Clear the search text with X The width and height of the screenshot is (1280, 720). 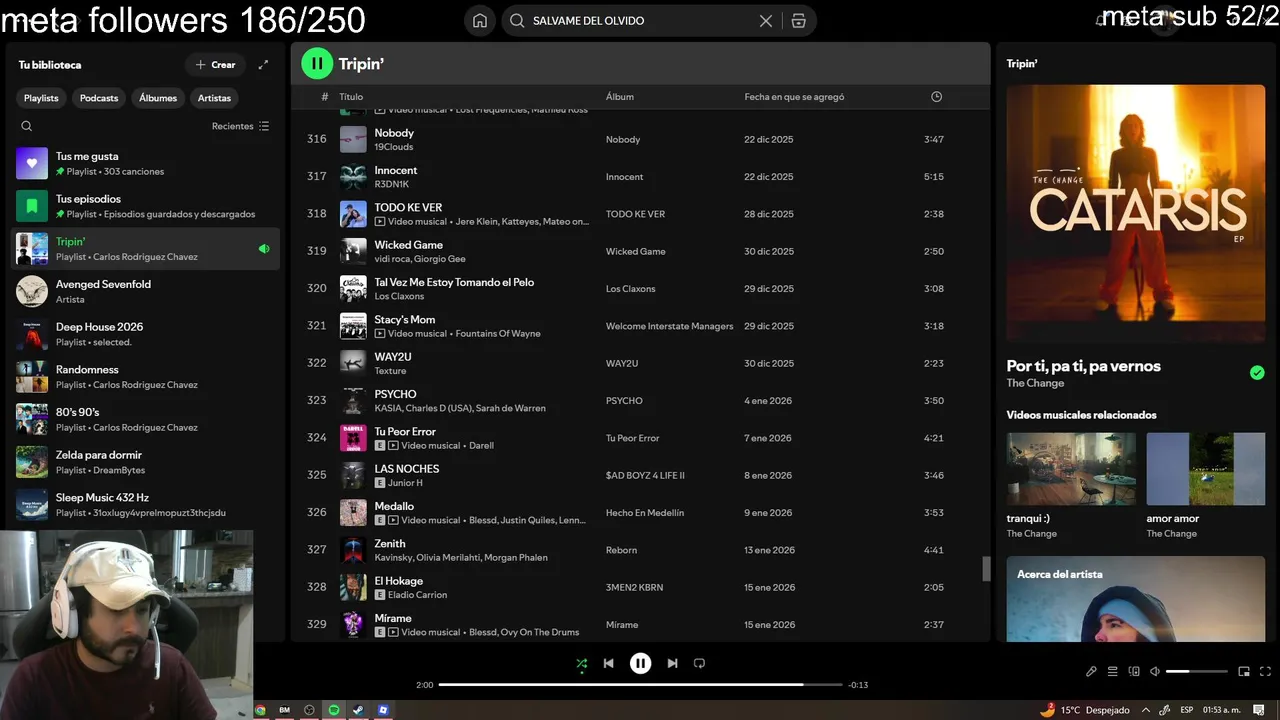[x=766, y=20]
